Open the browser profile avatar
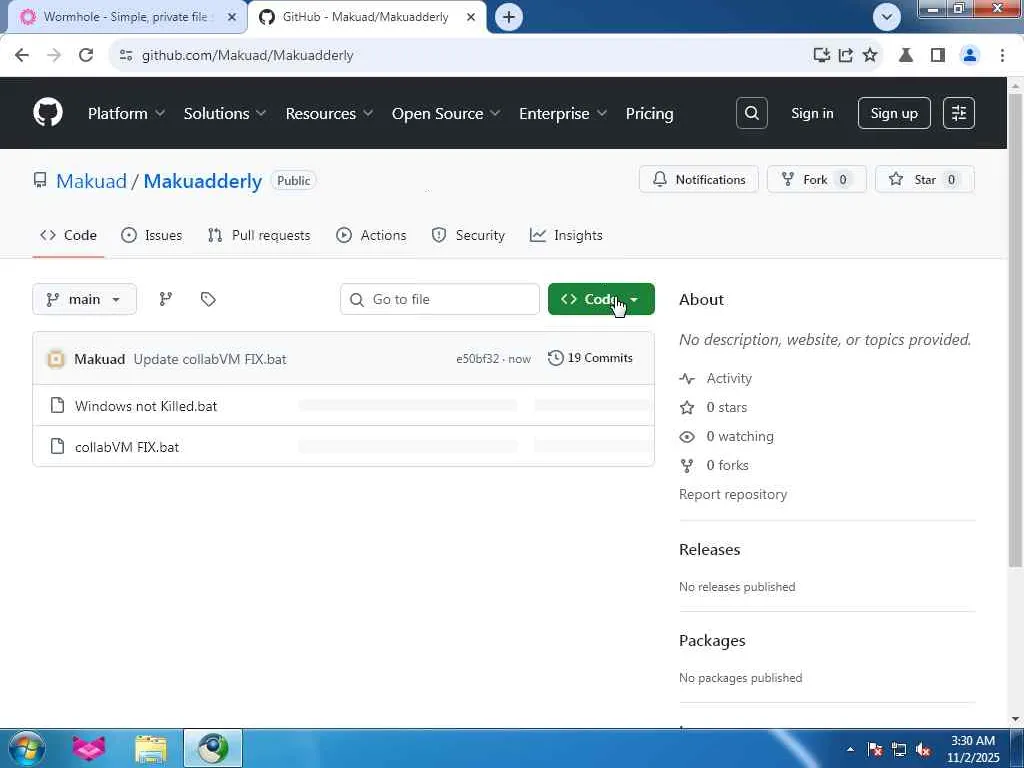 pos(970,55)
